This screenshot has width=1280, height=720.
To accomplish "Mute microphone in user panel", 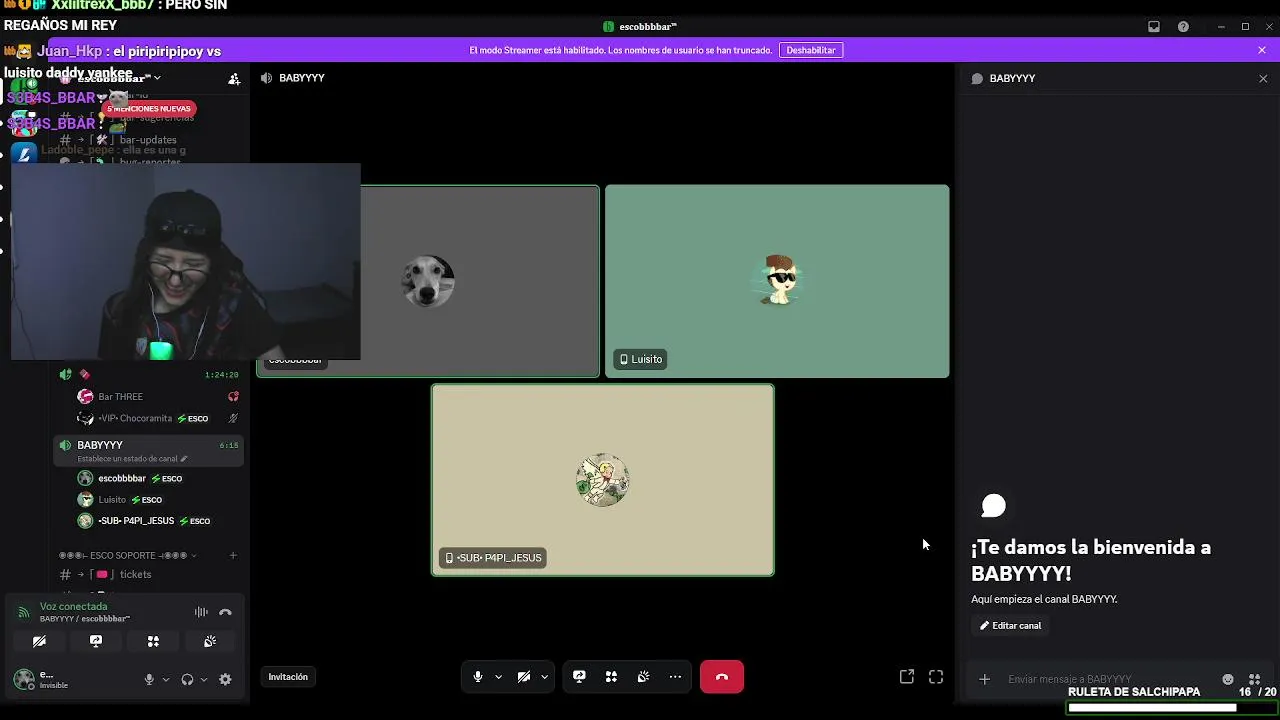I will [x=149, y=679].
